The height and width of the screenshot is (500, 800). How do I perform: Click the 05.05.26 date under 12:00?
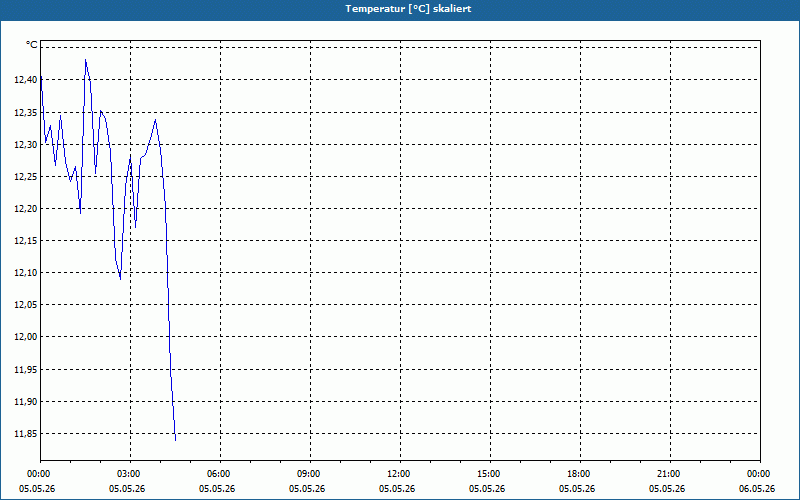[x=397, y=489]
